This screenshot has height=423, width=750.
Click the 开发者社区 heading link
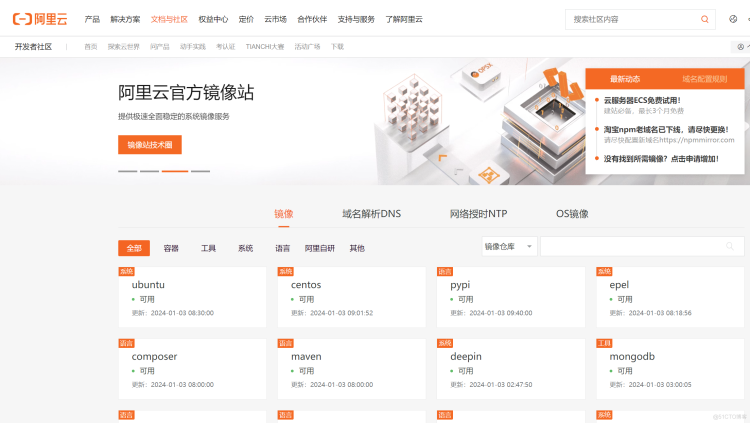pyautogui.click(x=33, y=46)
